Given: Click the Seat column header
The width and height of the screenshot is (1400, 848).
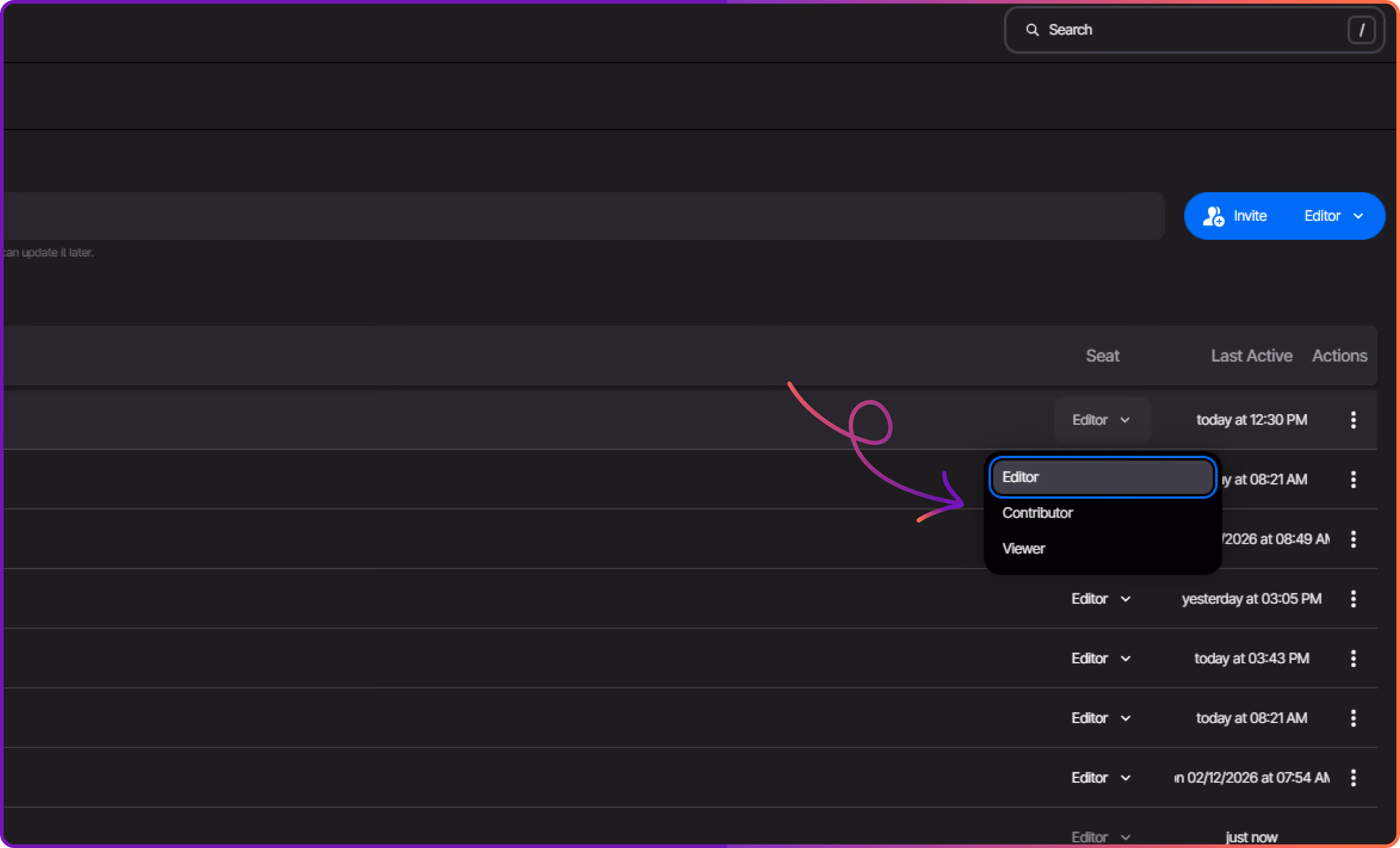Looking at the screenshot, I should 1102,356.
